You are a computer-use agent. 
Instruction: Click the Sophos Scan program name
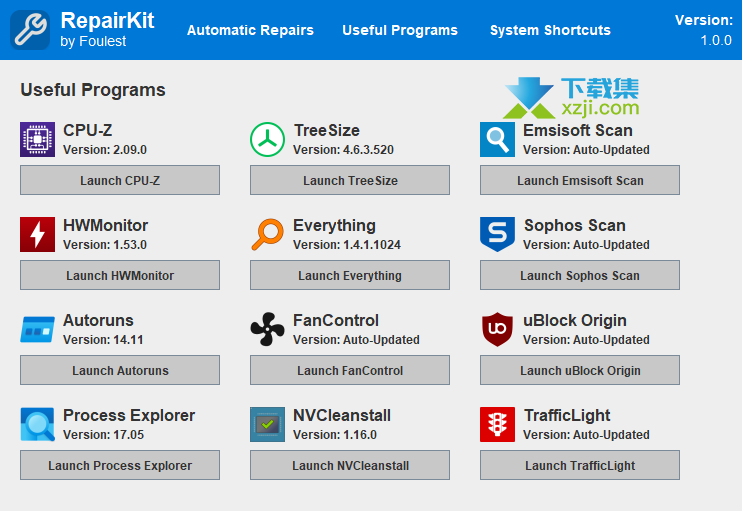click(574, 225)
